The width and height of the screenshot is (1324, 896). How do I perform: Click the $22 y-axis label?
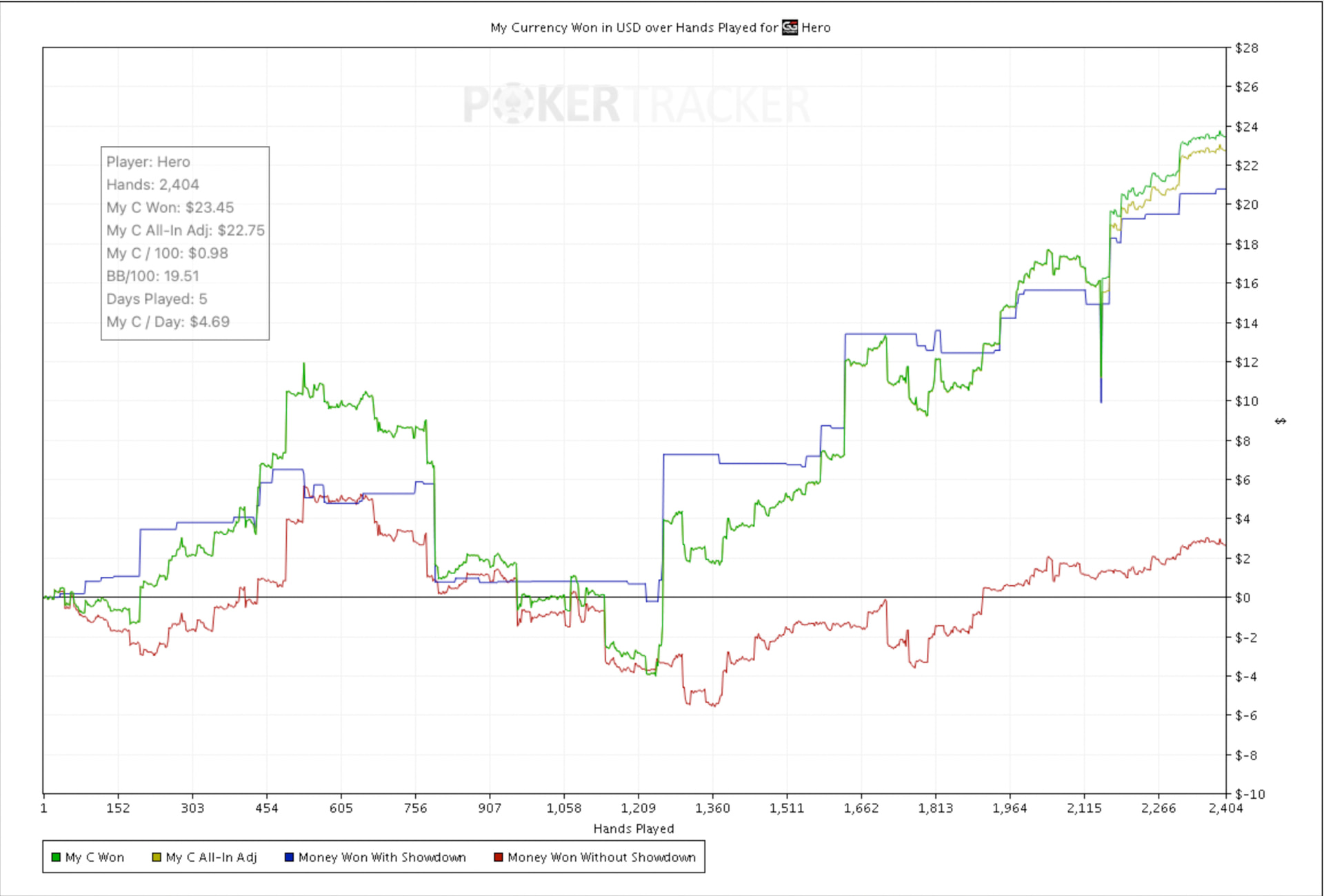click(x=1247, y=165)
